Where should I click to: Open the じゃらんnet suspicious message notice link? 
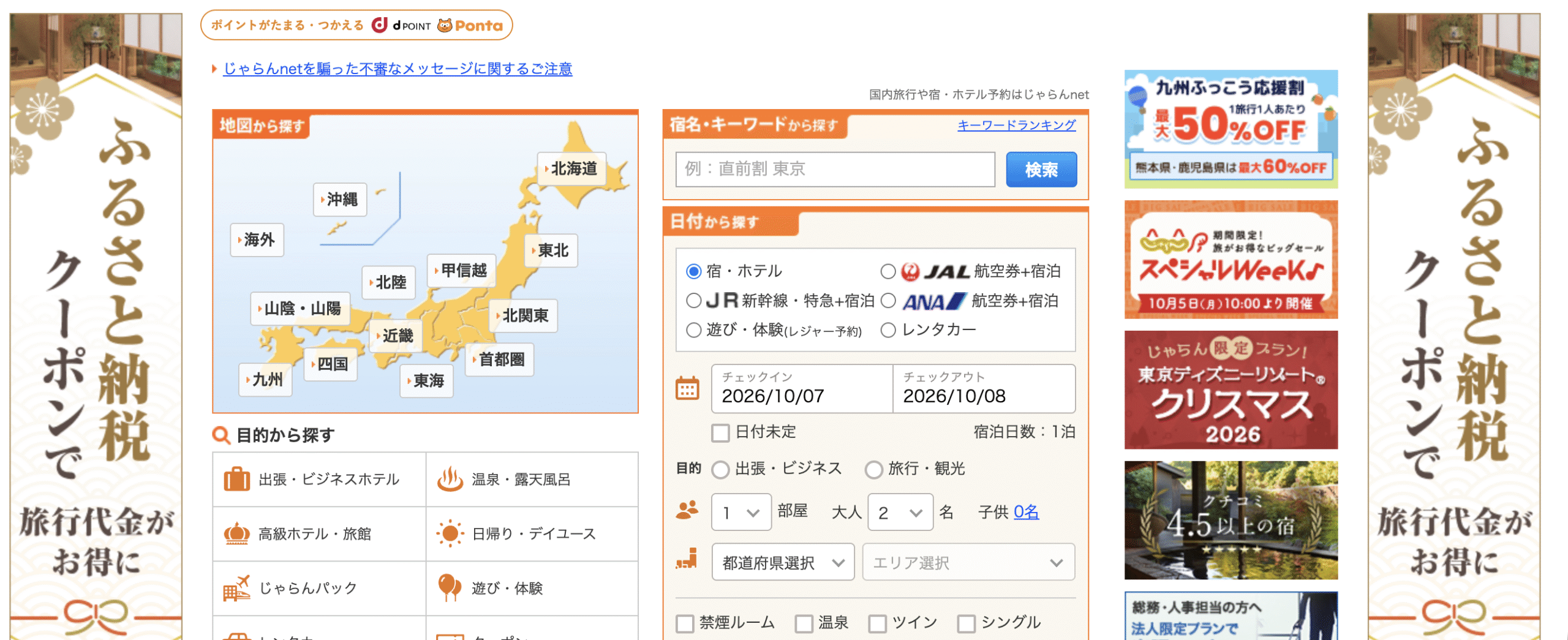398,69
